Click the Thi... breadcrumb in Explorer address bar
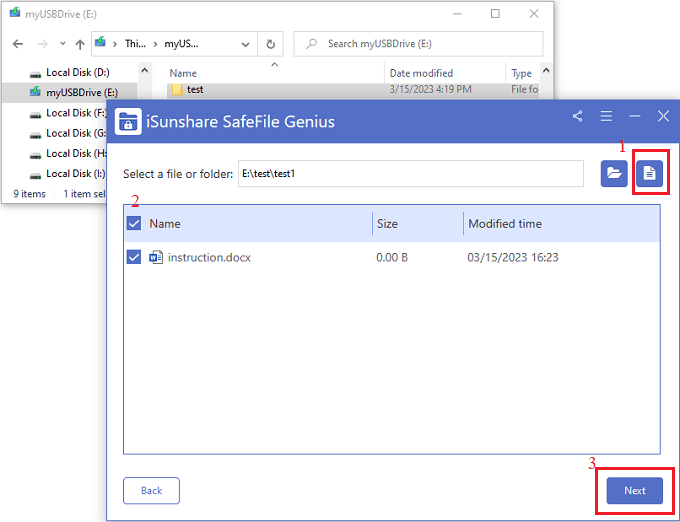The height and width of the screenshot is (522, 680). click(x=135, y=44)
